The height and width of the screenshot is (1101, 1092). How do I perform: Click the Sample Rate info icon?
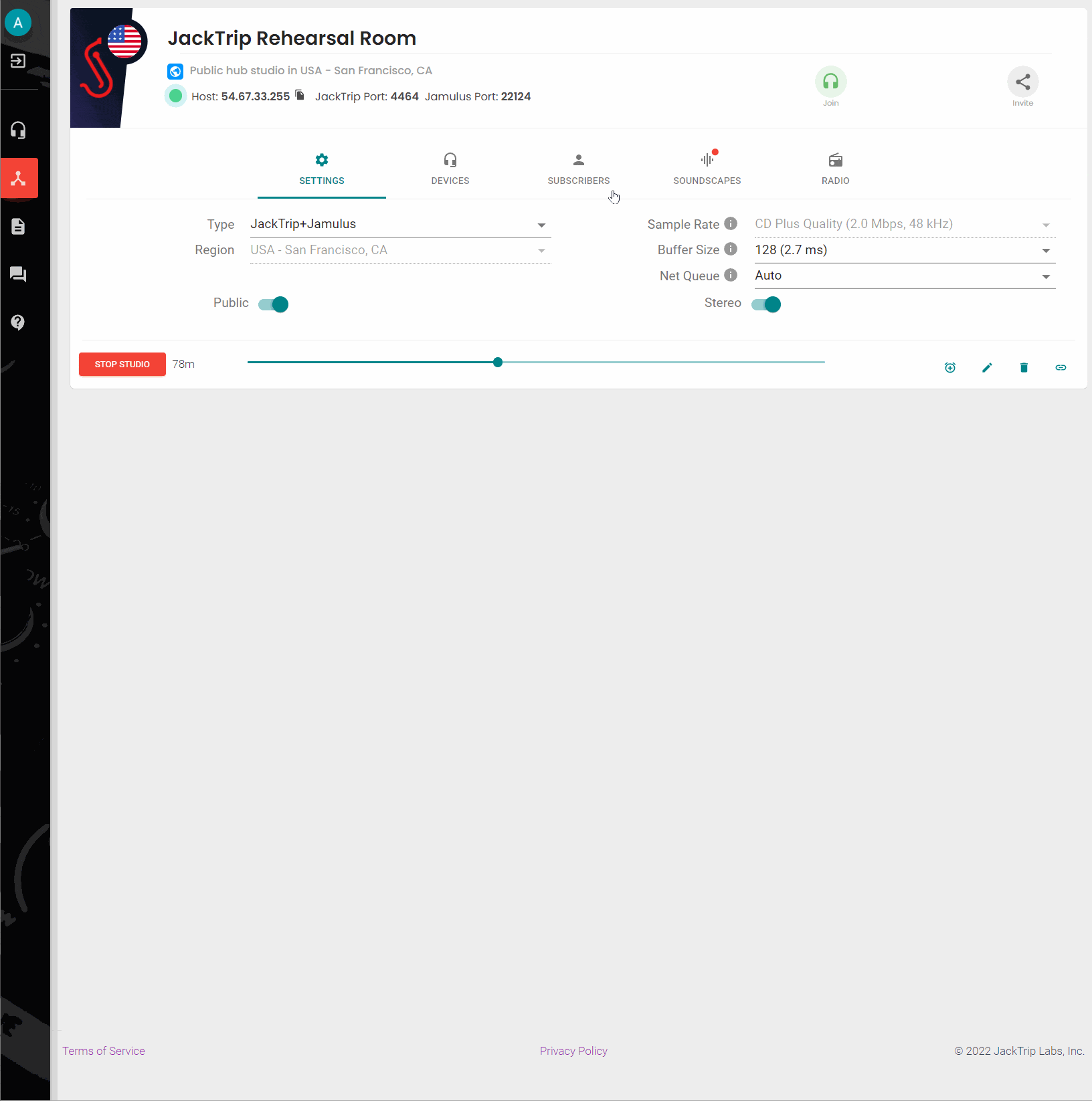click(731, 223)
